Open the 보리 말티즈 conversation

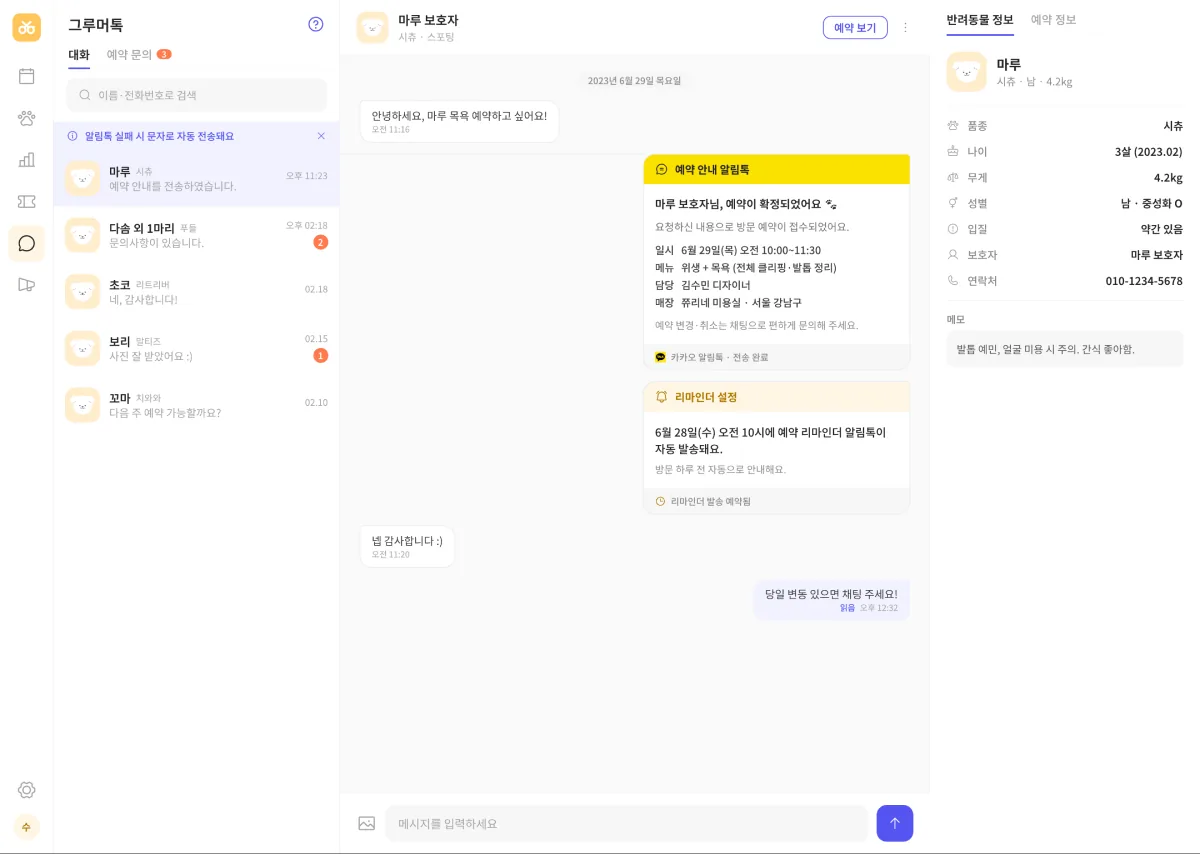[x=196, y=348]
